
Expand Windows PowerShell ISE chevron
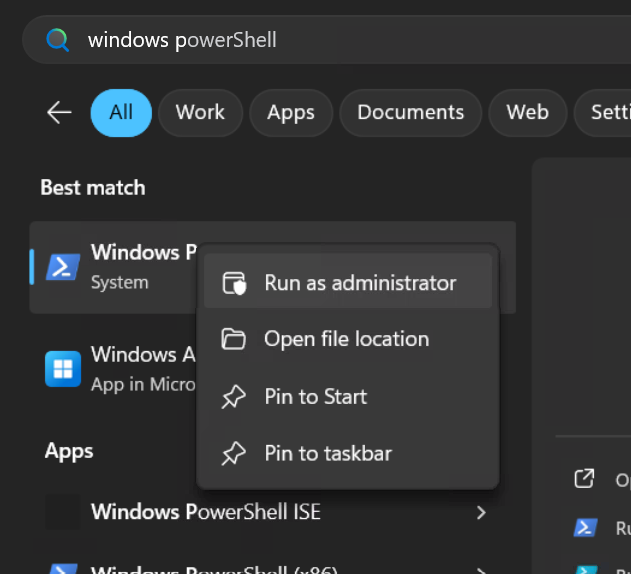pyautogui.click(x=481, y=512)
